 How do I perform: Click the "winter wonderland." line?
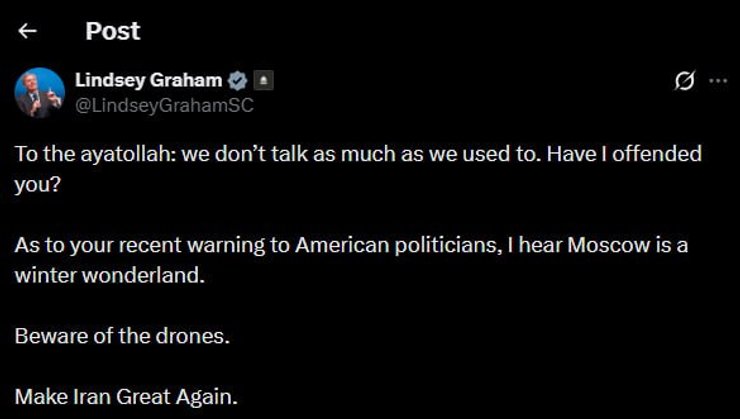click(x=109, y=275)
